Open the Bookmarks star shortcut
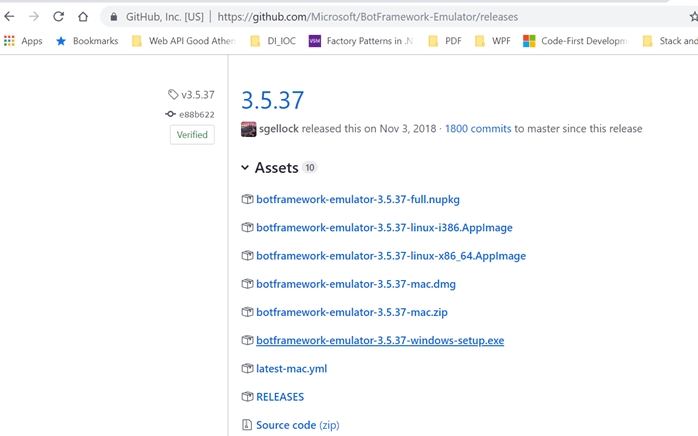Viewport: 698px width, 436px height. [87, 41]
